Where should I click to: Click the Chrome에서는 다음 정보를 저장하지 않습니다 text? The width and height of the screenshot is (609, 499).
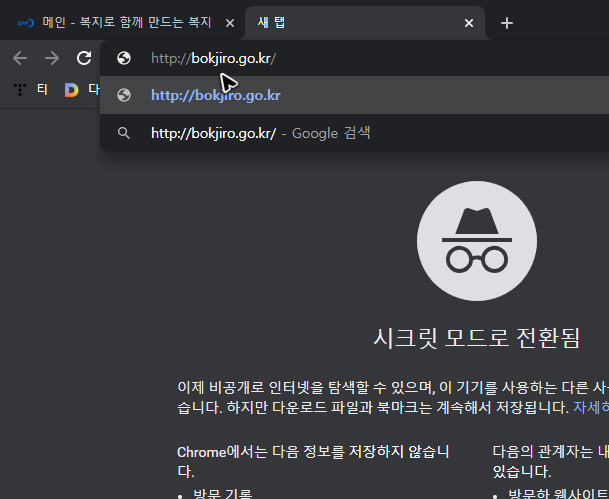click(313, 461)
